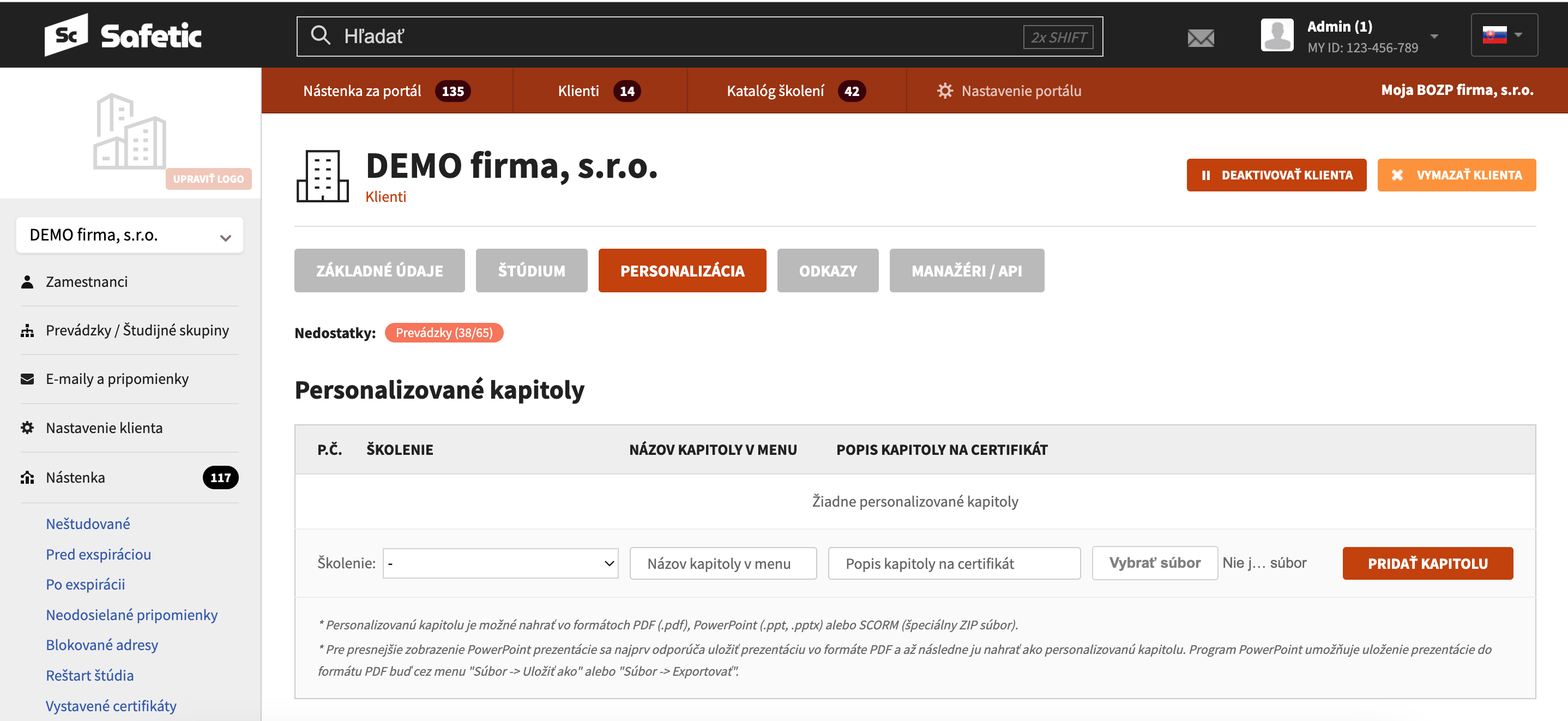The width and height of the screenshot is (1568, 721).
Task: Click the company building placeholder logo
Action: pyautogui.click(x=129, y=131)
